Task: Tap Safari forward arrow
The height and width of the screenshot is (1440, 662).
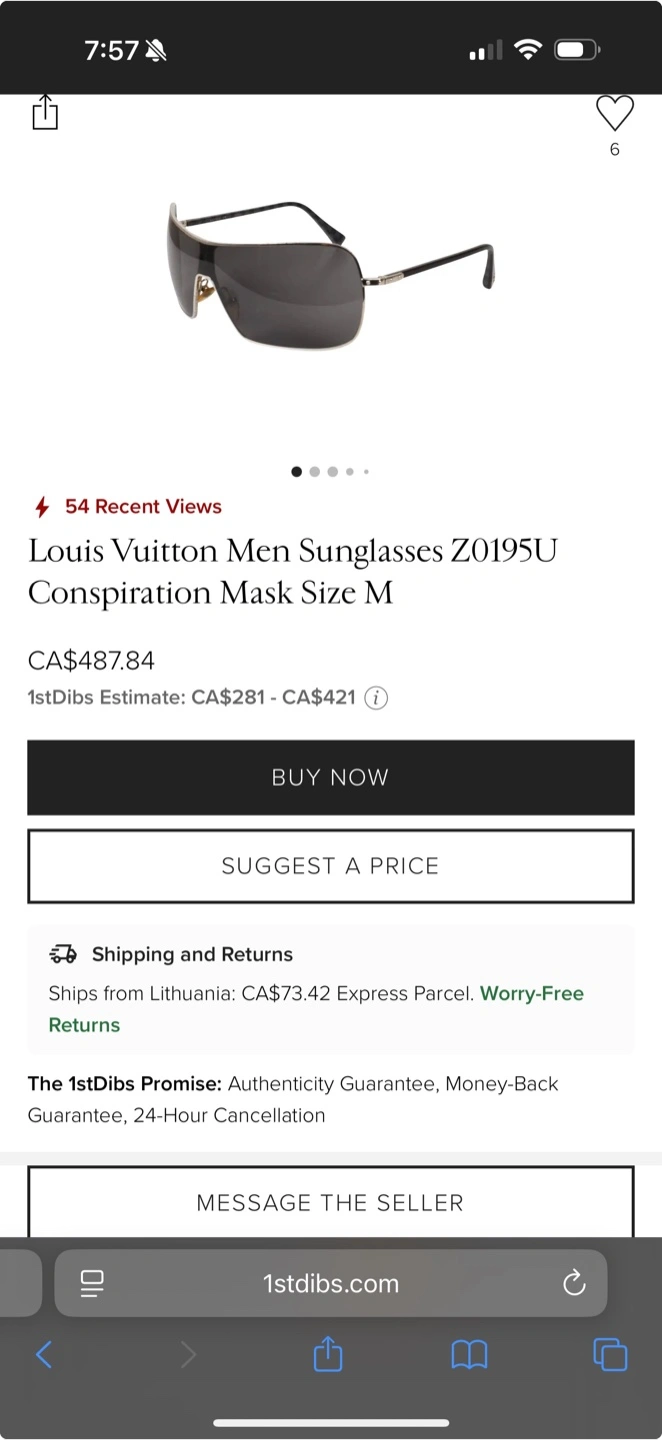Action: 188,1355
